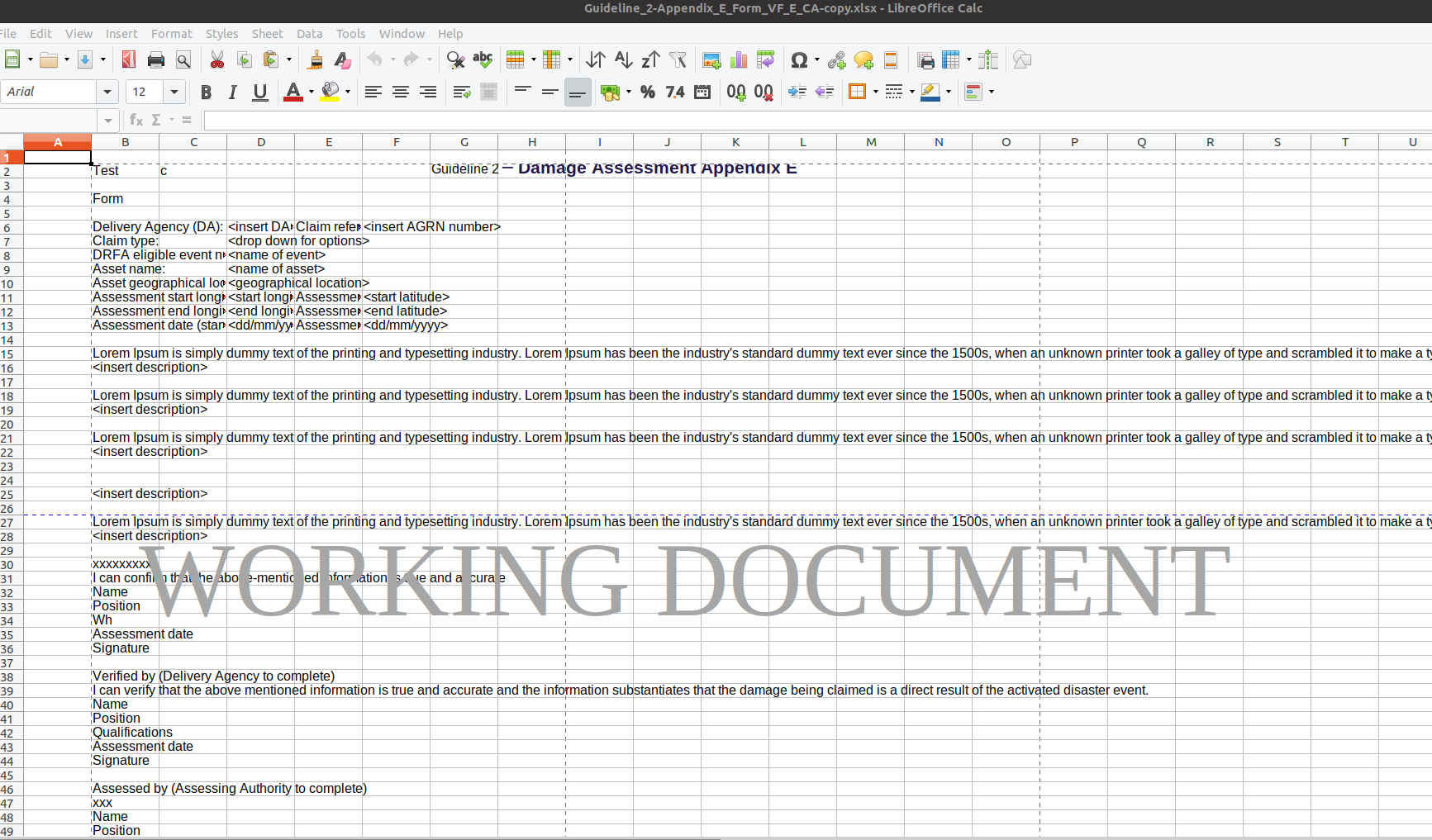Image resolution: width=1432 pixels, height=840 pixels.
Task: Open Font Name dropdown
Action: [107, 92]
